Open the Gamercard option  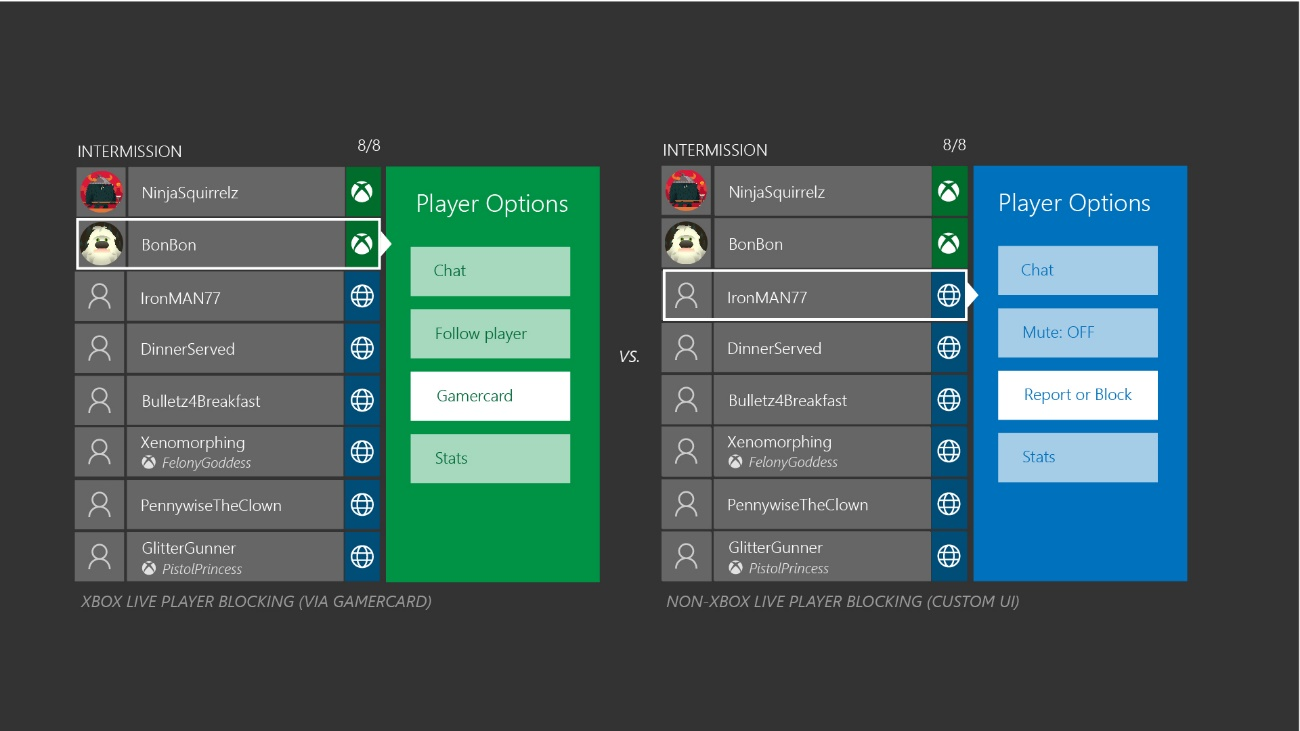(490, 396)
